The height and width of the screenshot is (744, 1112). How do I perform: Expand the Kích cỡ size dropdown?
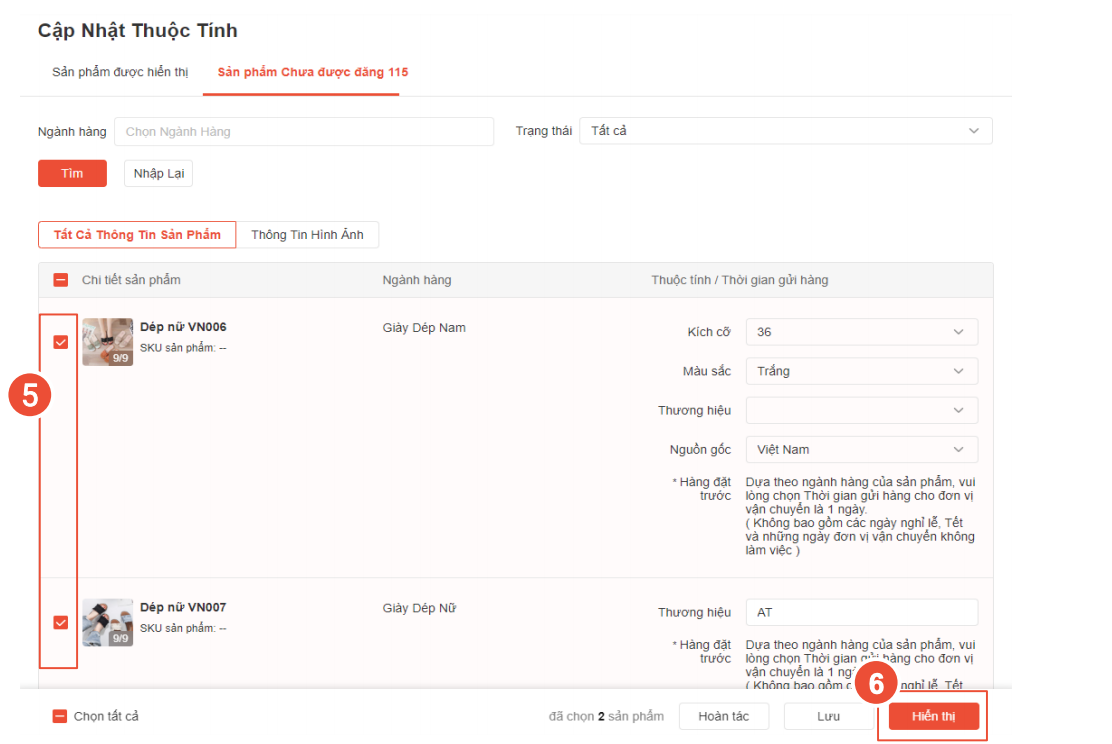[x=861, y=332]
